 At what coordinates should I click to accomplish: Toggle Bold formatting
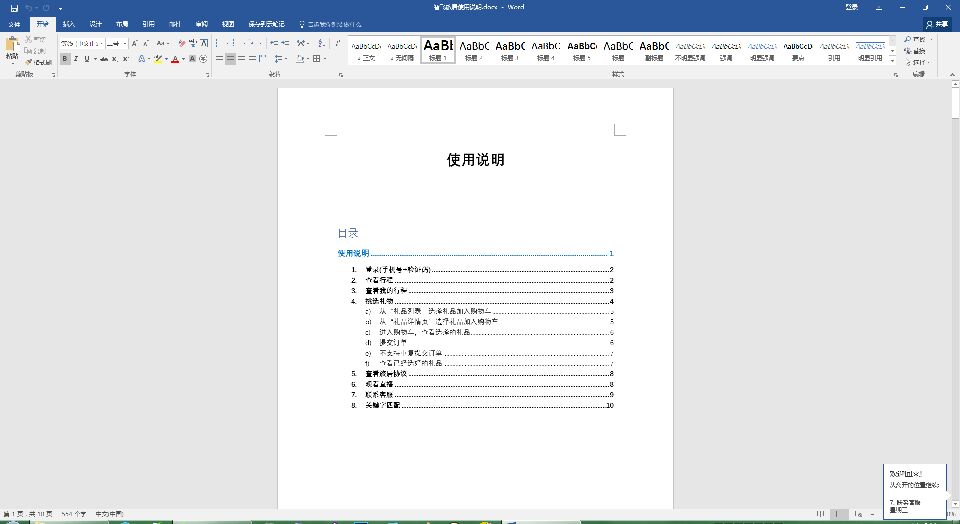click(x=65, y=59)
